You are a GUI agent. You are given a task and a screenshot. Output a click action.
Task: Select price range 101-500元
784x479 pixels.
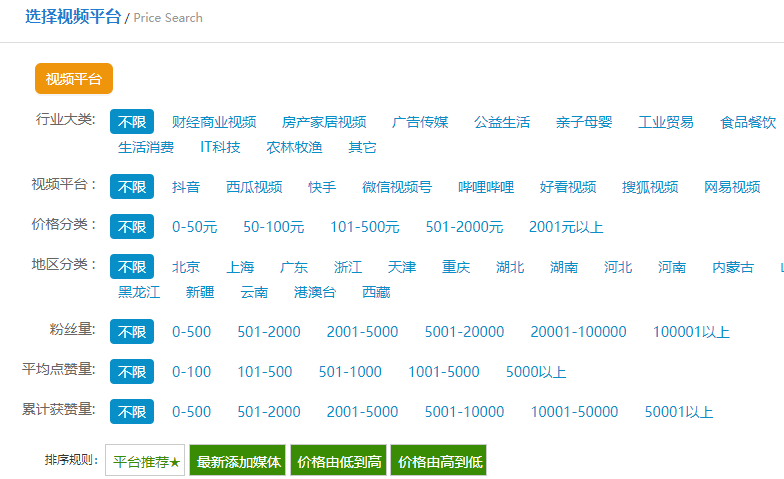pyautogui.click(x=364, y=227)
